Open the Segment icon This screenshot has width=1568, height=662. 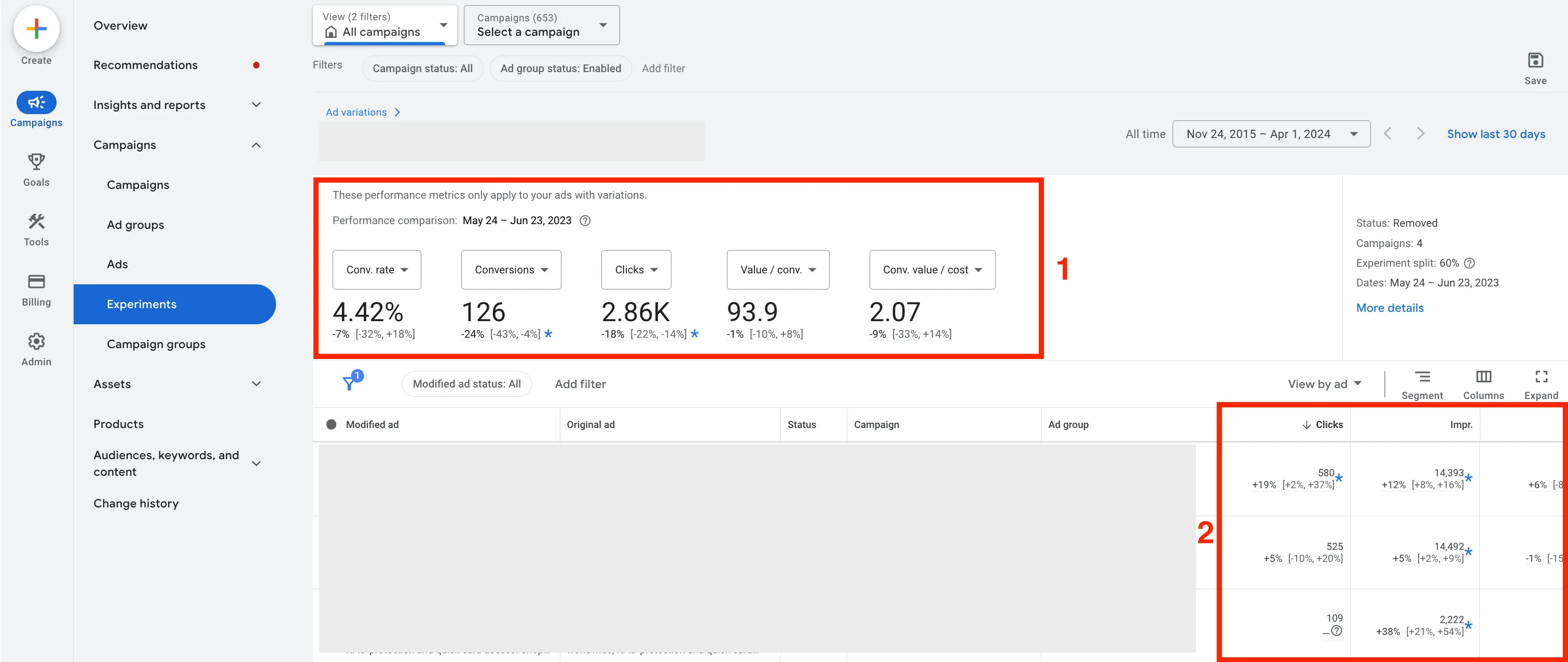(x=1422, y=377)
